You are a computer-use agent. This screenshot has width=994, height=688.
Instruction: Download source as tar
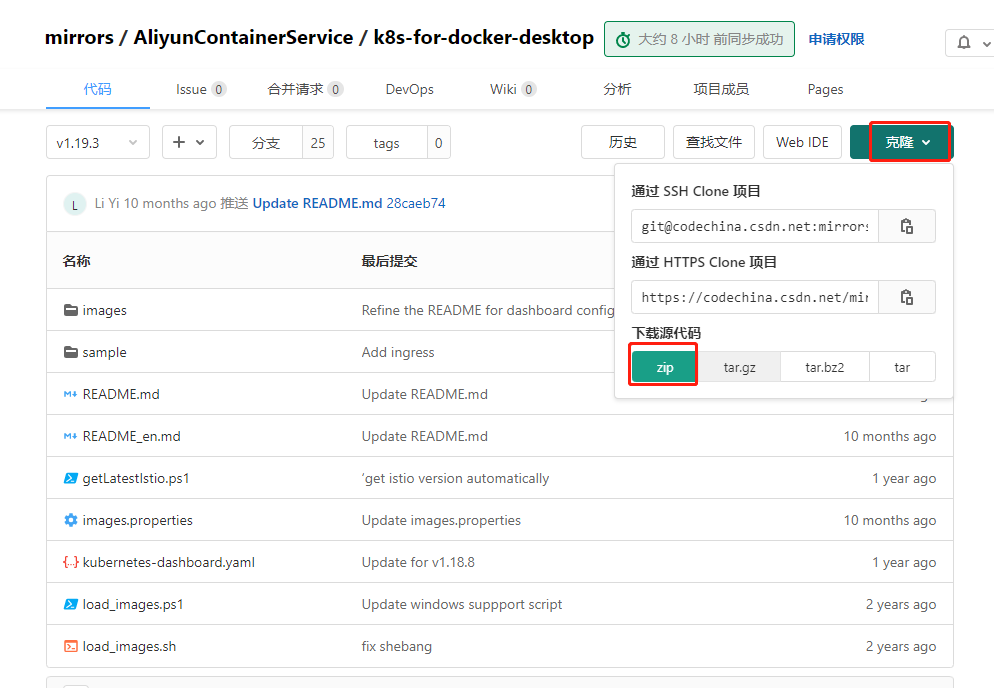(902, 367)
